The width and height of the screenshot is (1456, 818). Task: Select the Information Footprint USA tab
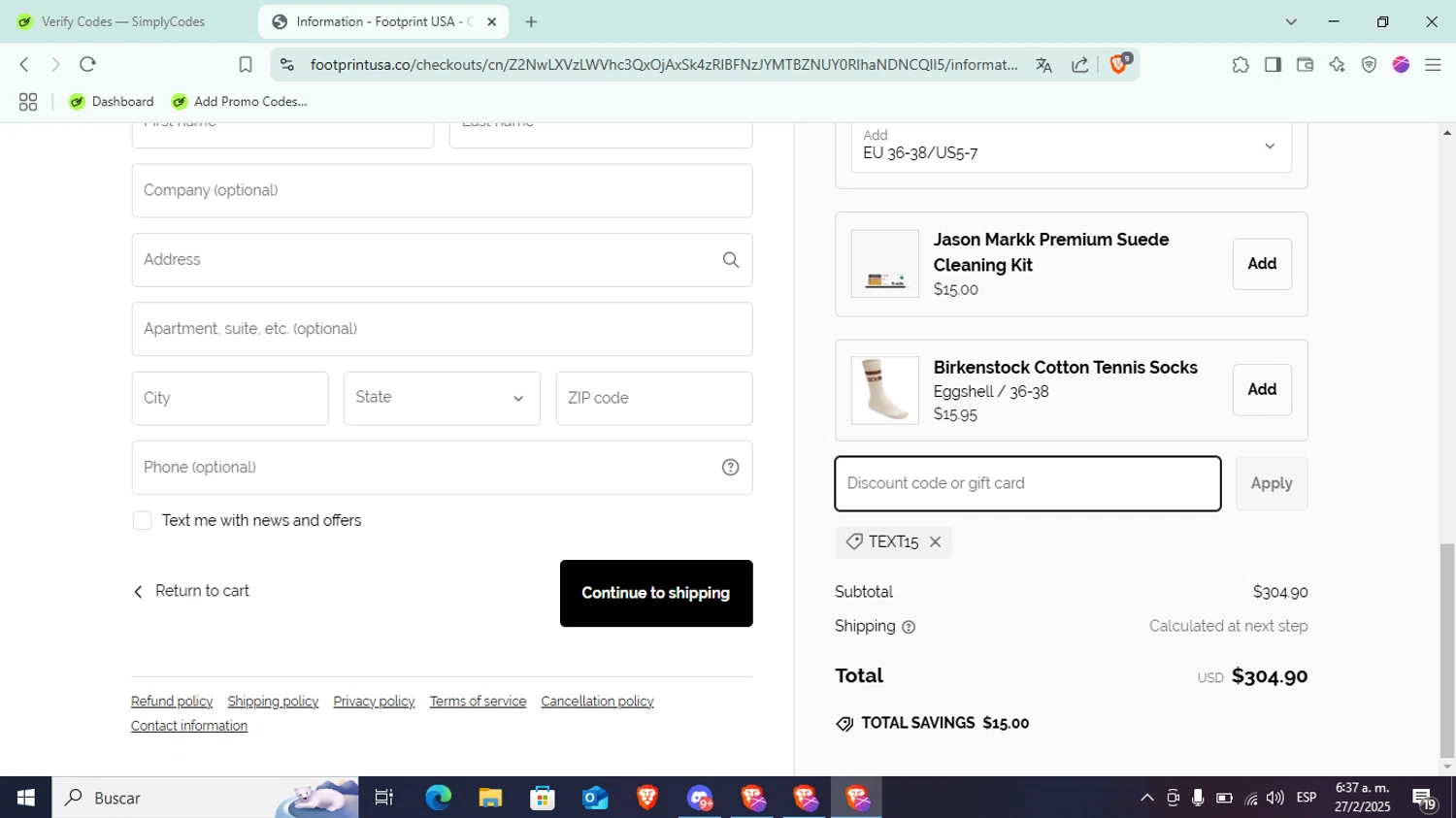point(383,21)
